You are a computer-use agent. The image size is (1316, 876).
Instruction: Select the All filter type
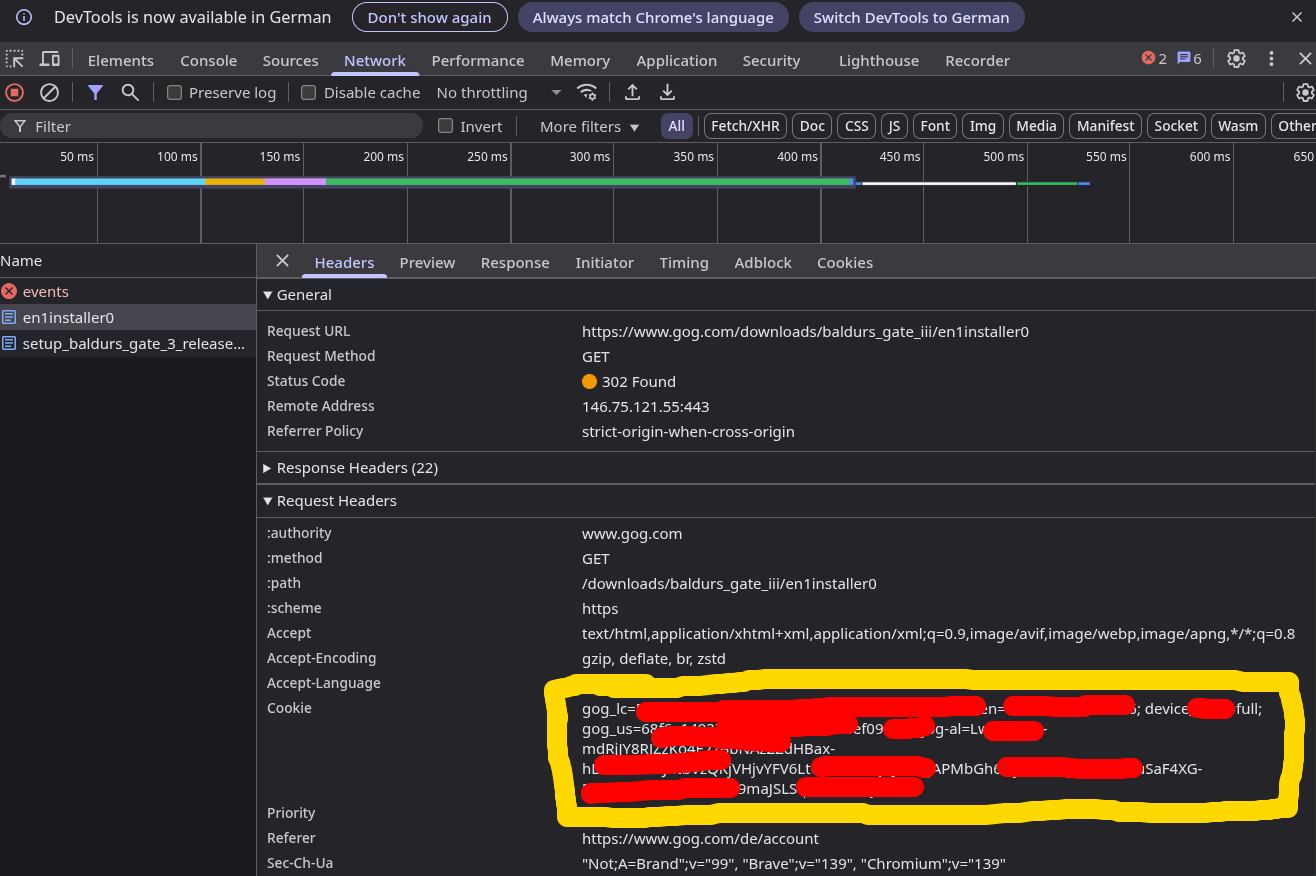pyautogui.click(x=677, y=126)
